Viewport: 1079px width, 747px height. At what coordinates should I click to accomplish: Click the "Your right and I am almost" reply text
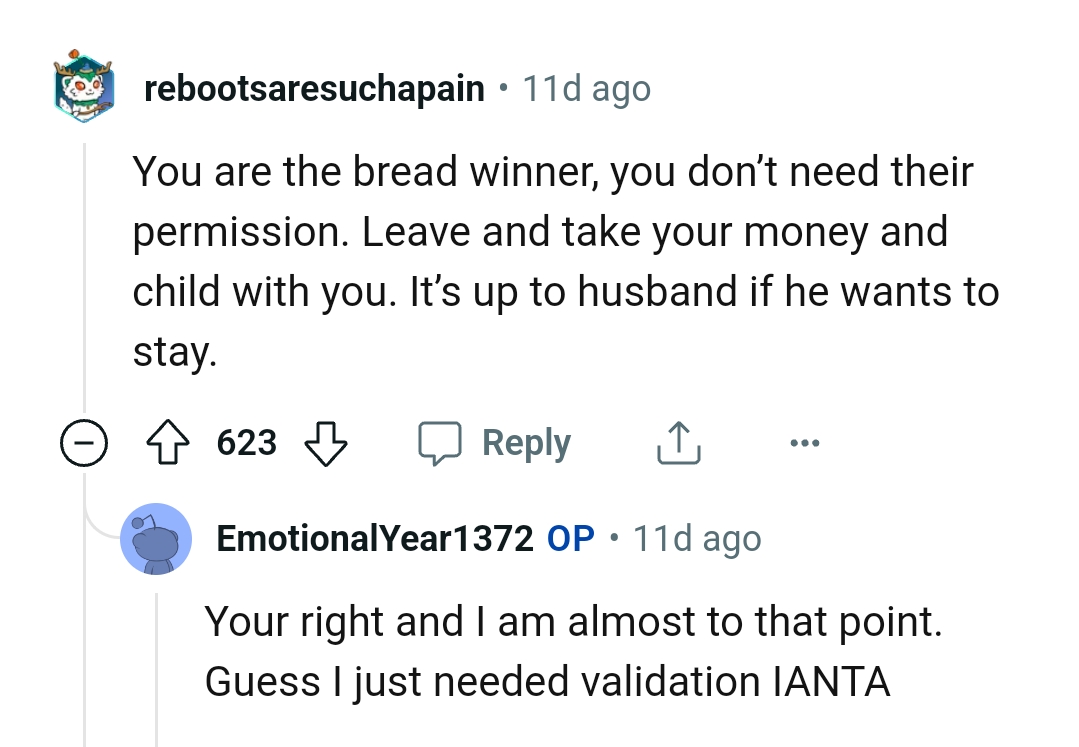(x=573, y=621)
